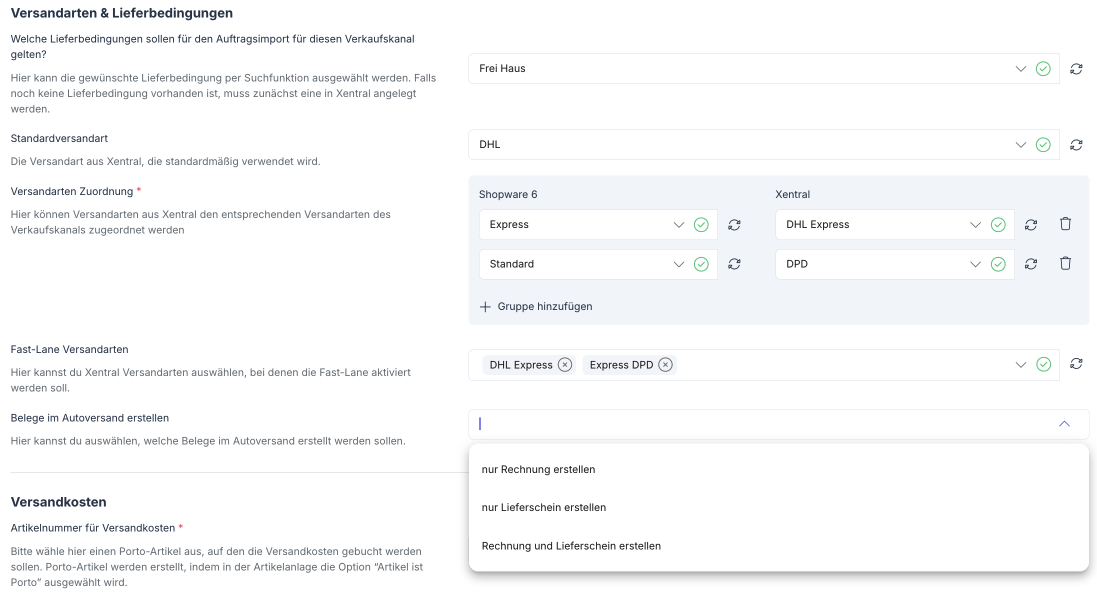Select nur Lieferschein erstellen option
Screen dimensions: 1097x595
pyautogui.click(x=779, y=508)
